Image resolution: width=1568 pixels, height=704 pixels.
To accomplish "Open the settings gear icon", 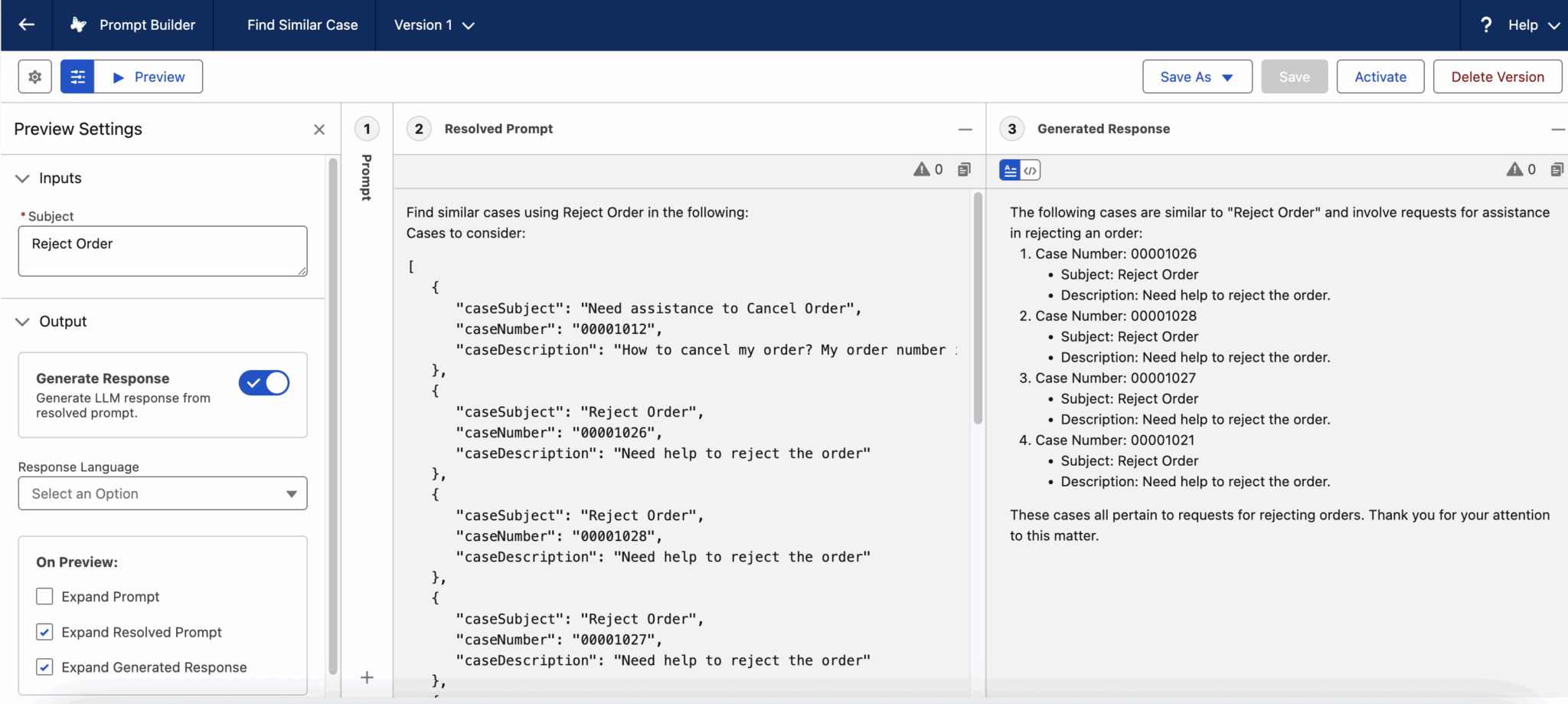I will [x=34, y=77].
